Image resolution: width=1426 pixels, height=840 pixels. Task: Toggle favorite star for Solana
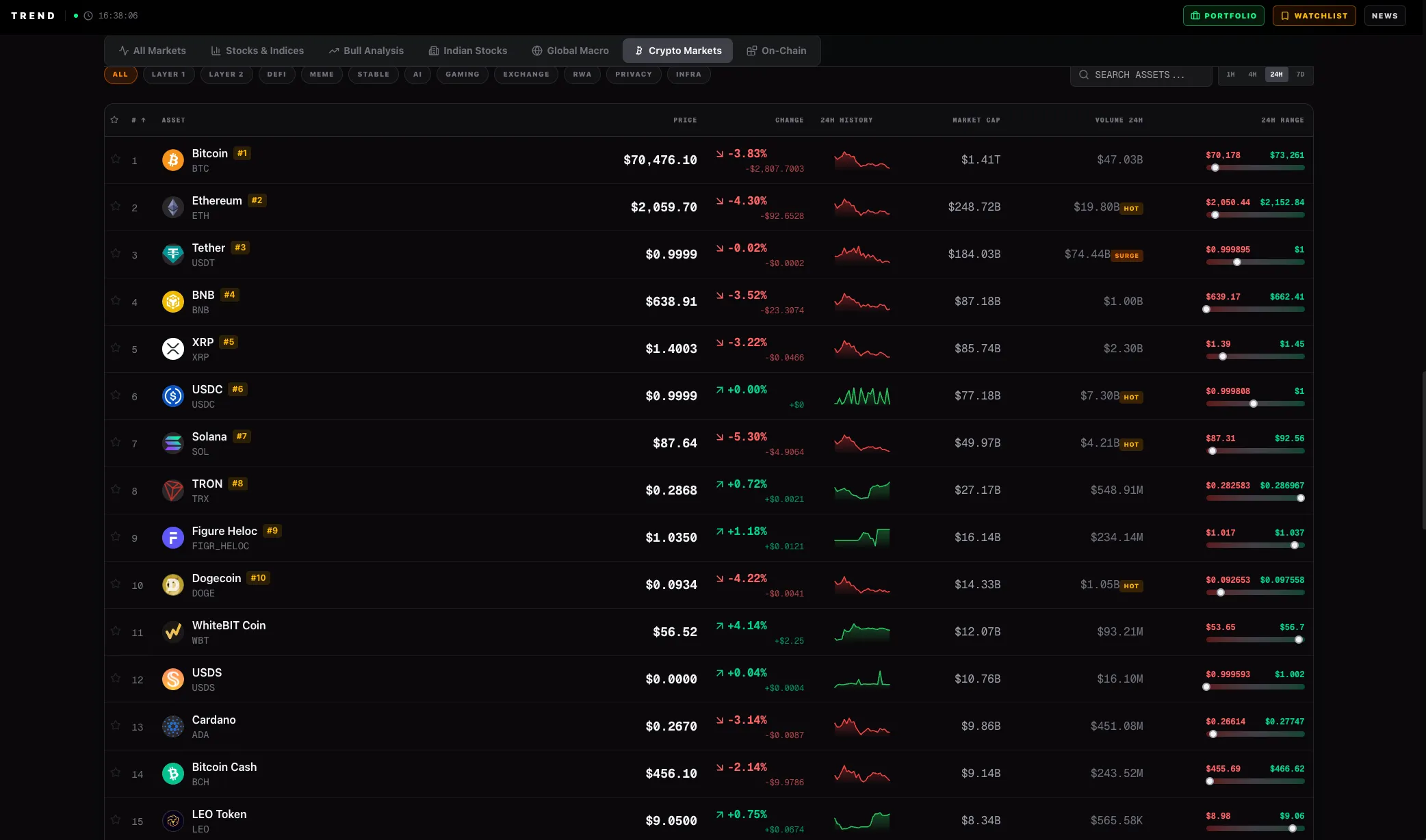click(x=116, y=442)
